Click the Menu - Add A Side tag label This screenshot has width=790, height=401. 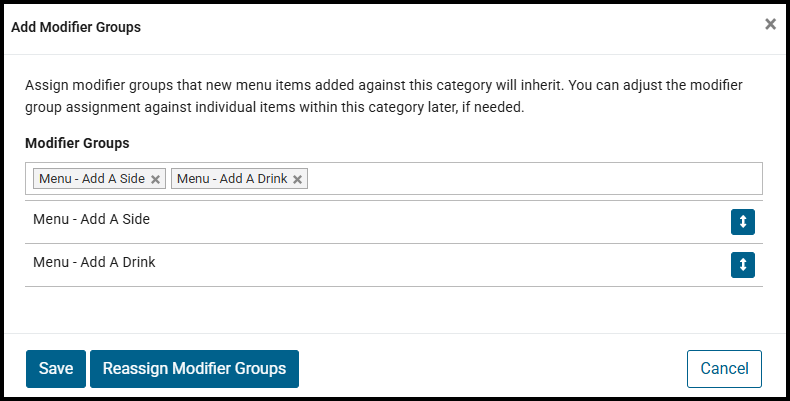(x=91, y=179)
